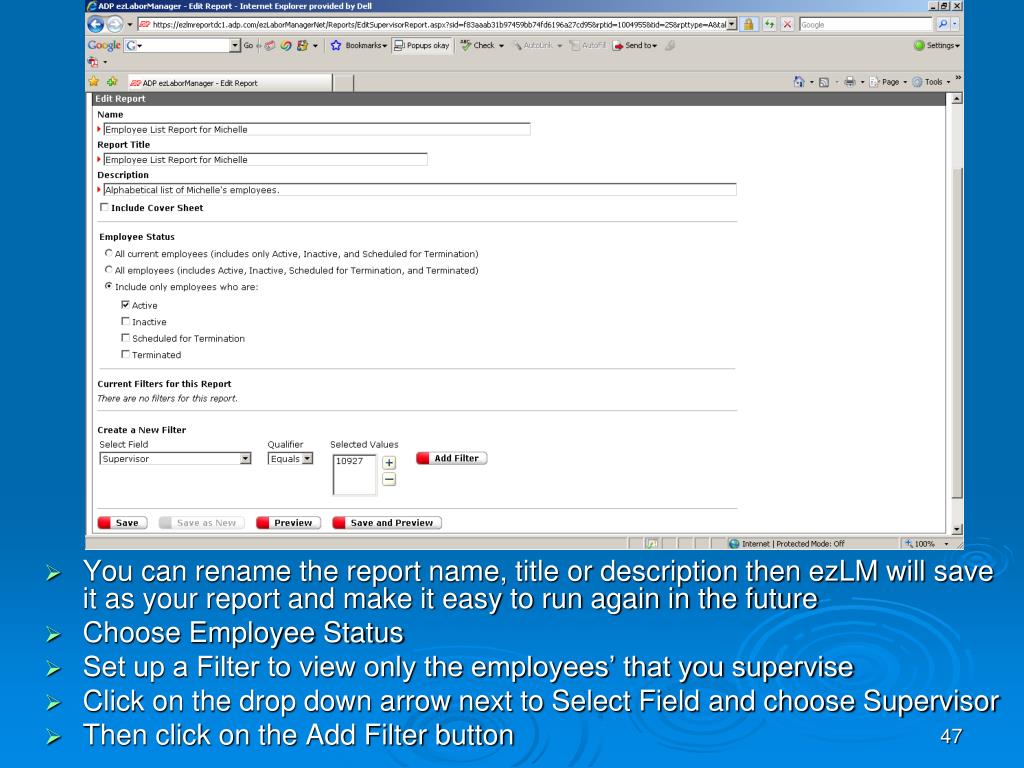Check the Scheduled for Termination checkbox
1024x768 pixels.
(125, 338)
